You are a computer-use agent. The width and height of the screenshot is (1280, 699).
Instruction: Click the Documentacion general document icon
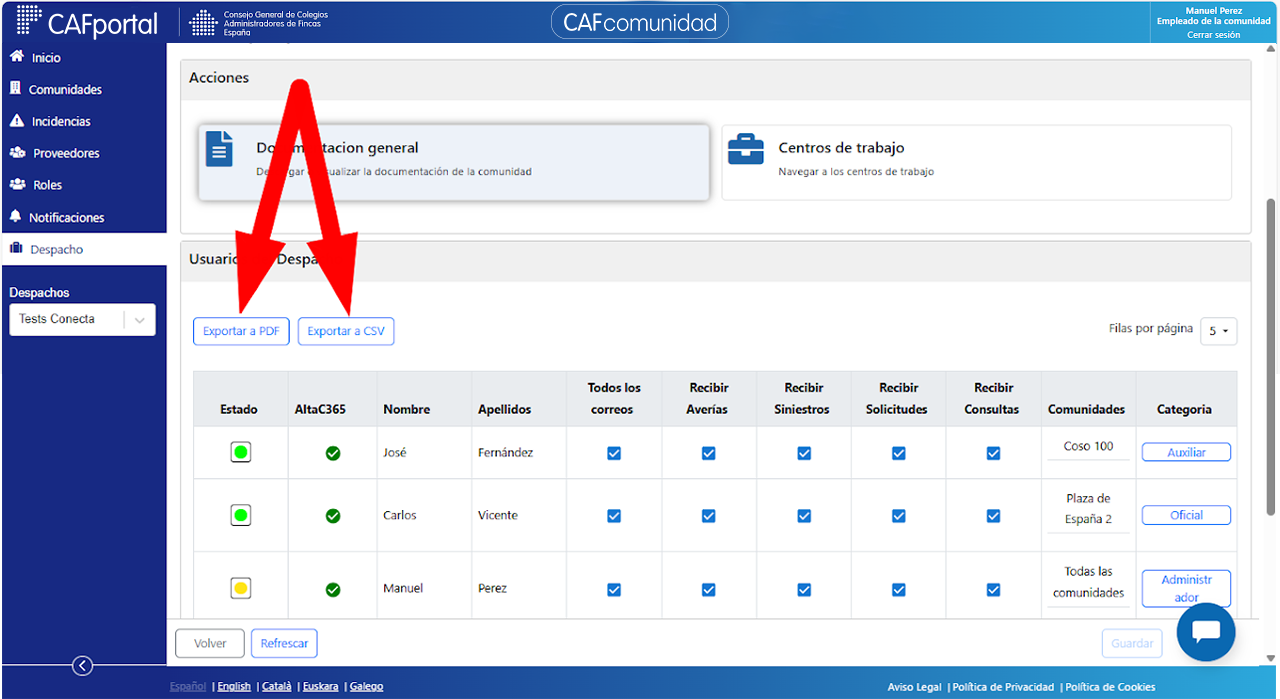(219, 148)
